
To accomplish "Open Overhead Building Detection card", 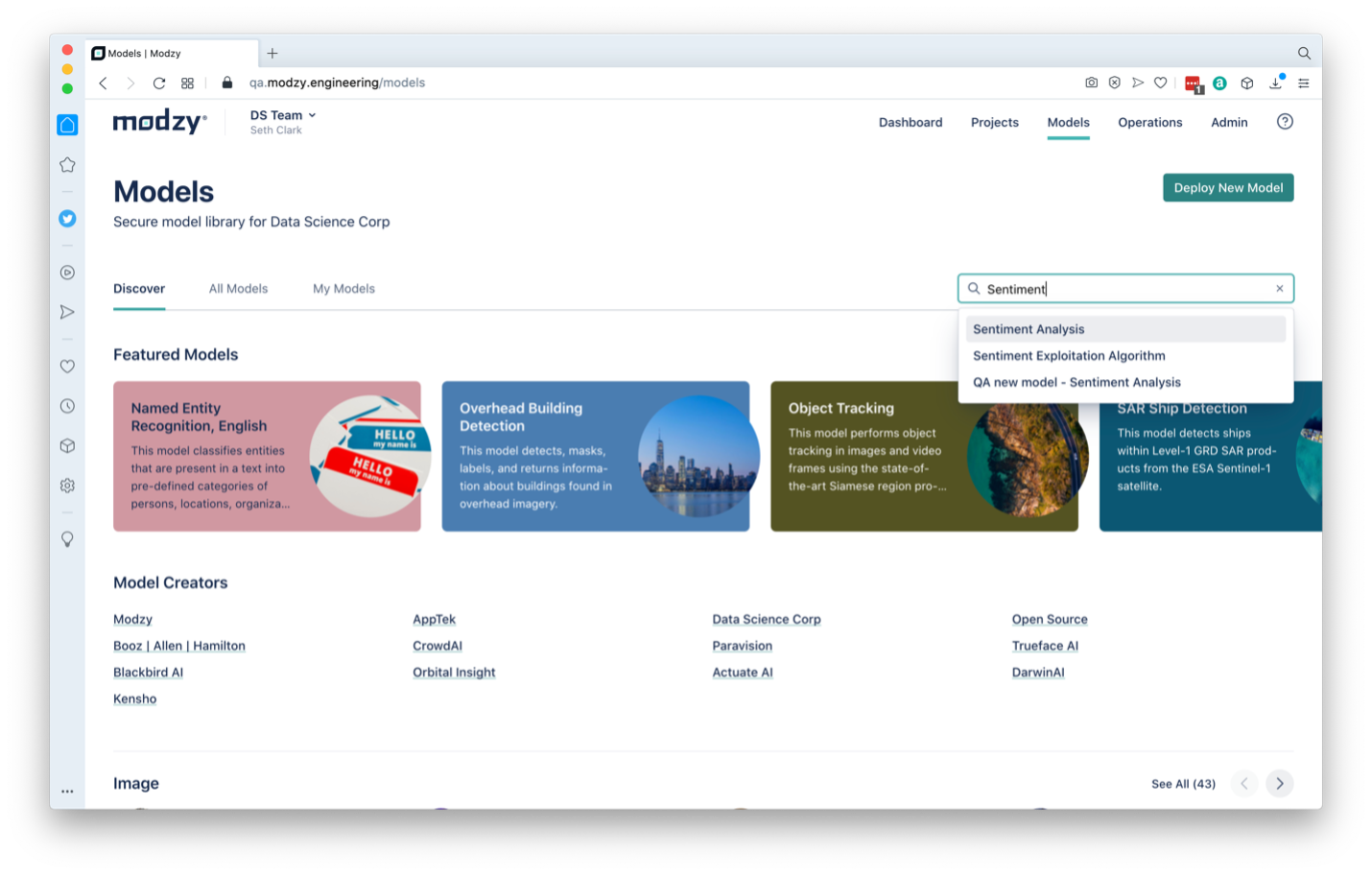I will [596, 457].
